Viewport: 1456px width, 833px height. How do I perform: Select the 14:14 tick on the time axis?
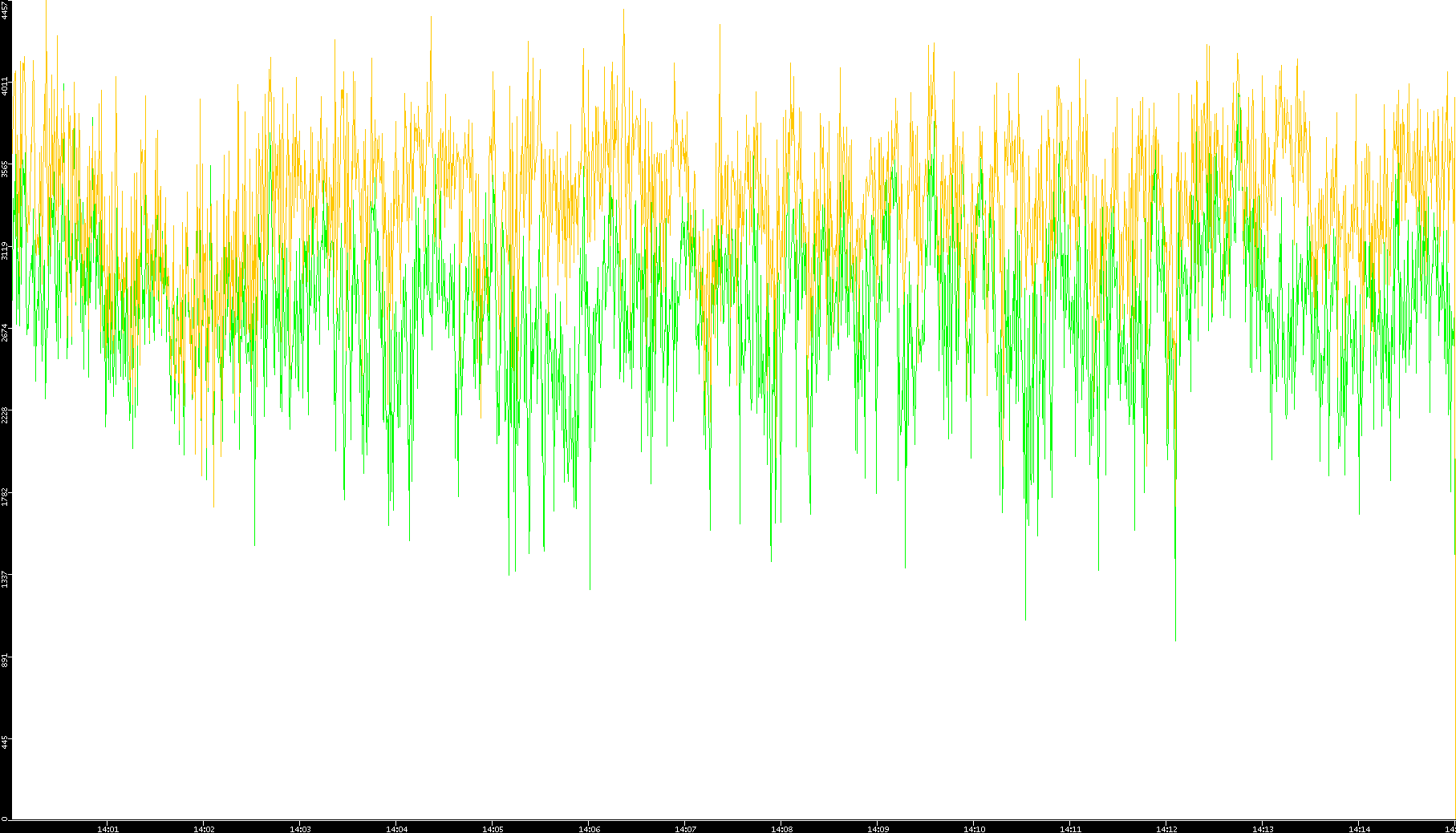tap(1359, 829)
